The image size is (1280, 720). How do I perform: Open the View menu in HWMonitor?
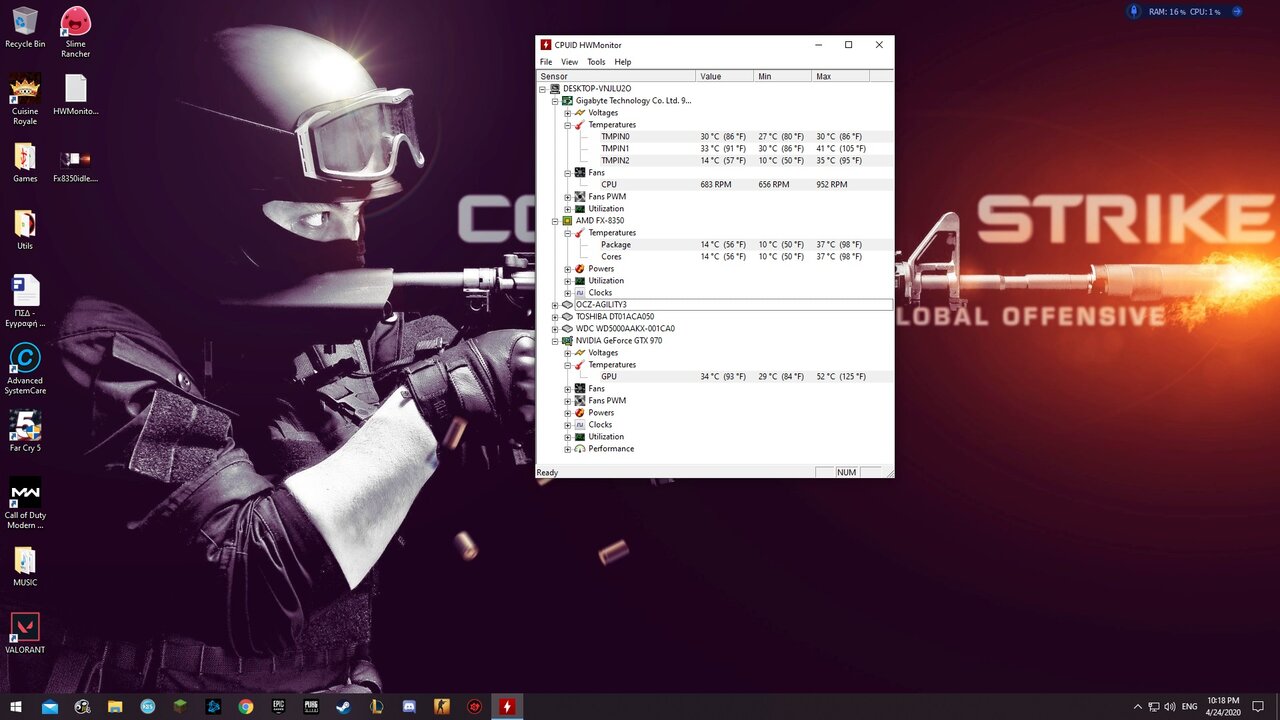coord(569,62)
